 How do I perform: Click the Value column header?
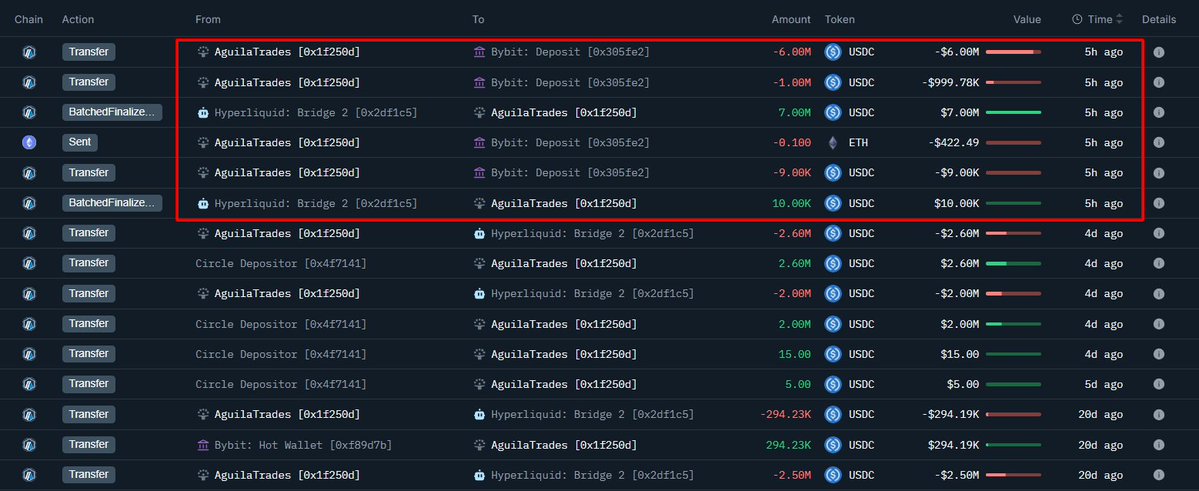pyautogui.click(x=1027, y=19)
